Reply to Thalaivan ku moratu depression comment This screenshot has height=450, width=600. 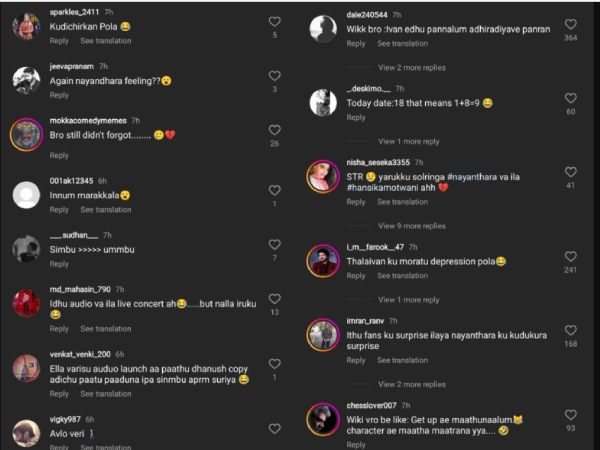click(x=356, y=276)
